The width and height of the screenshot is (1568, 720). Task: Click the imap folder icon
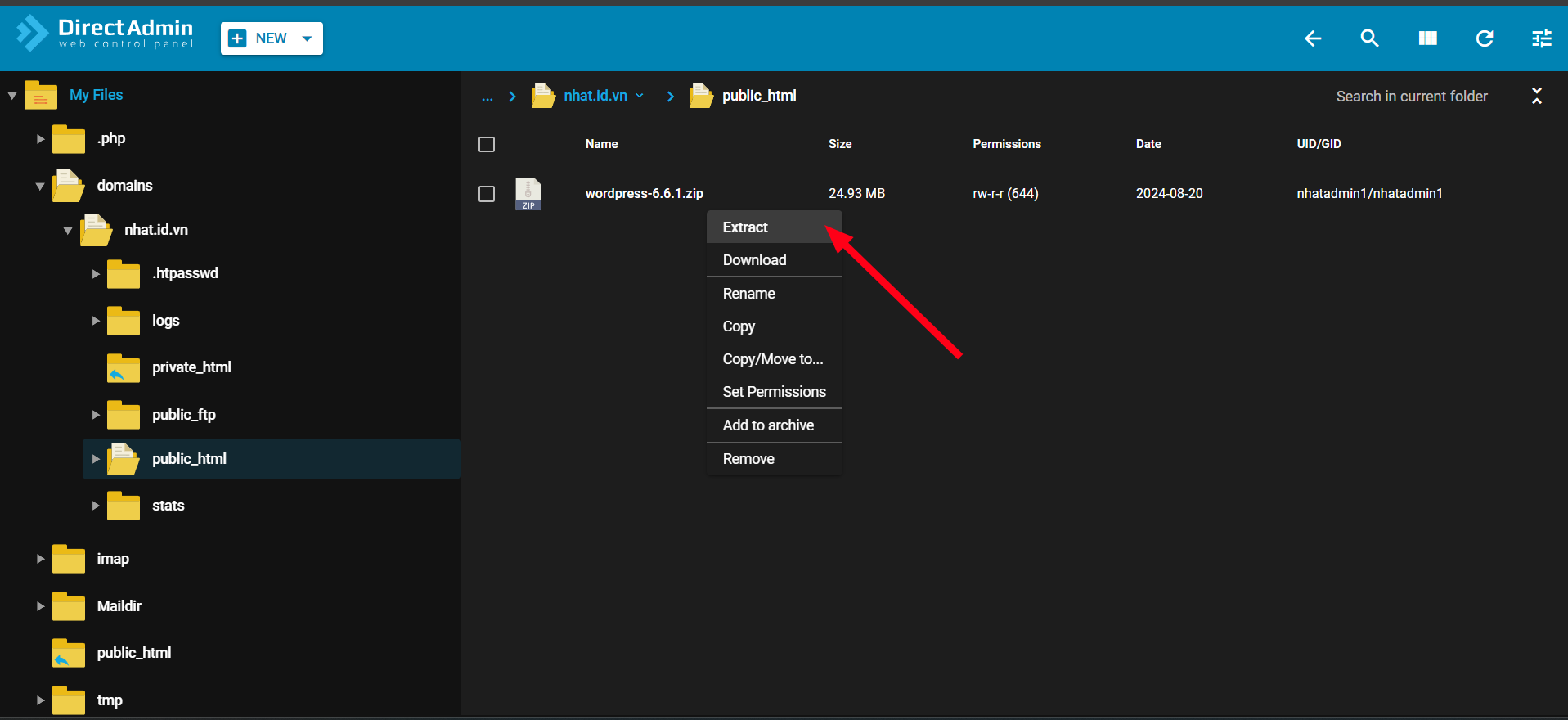pos(69,559)
